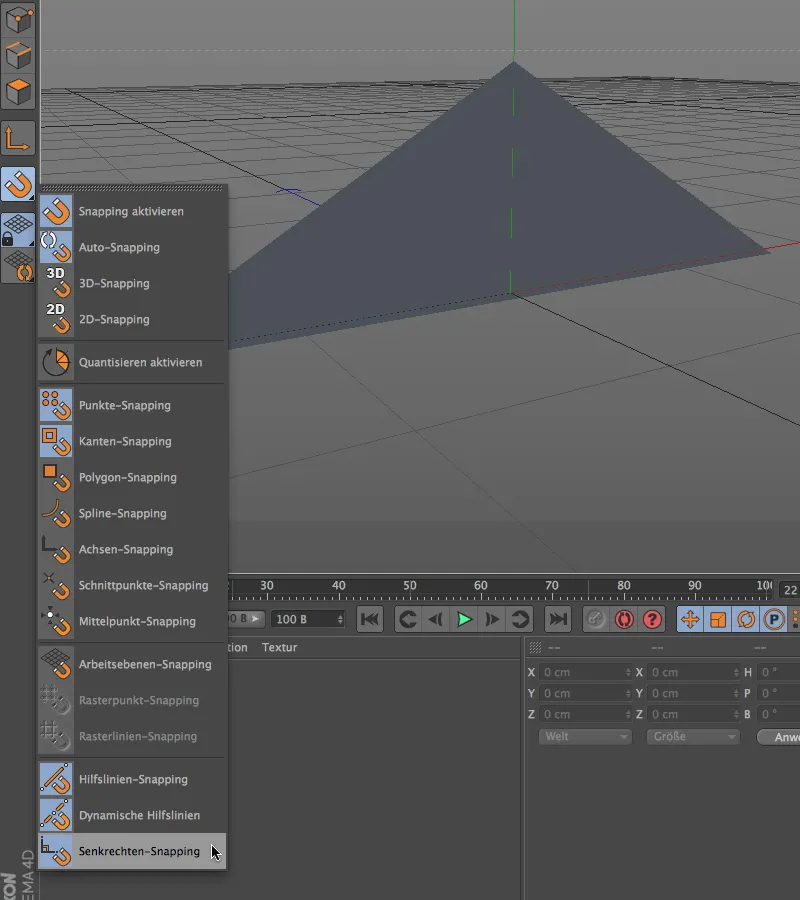The image size is (800, 900).
Task: Click position X stepper arrows
Action: (627, 672)
